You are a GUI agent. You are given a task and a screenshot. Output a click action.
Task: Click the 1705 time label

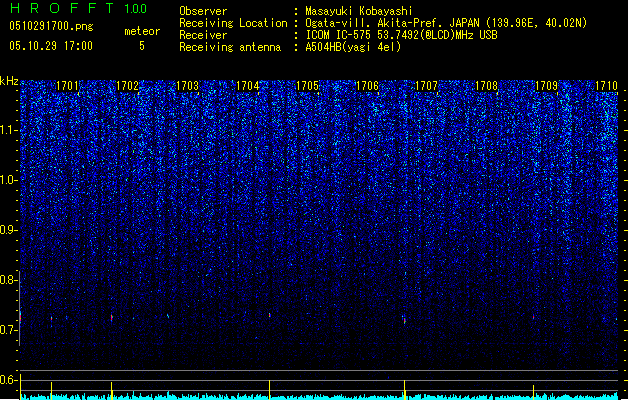tap(307, 86)
